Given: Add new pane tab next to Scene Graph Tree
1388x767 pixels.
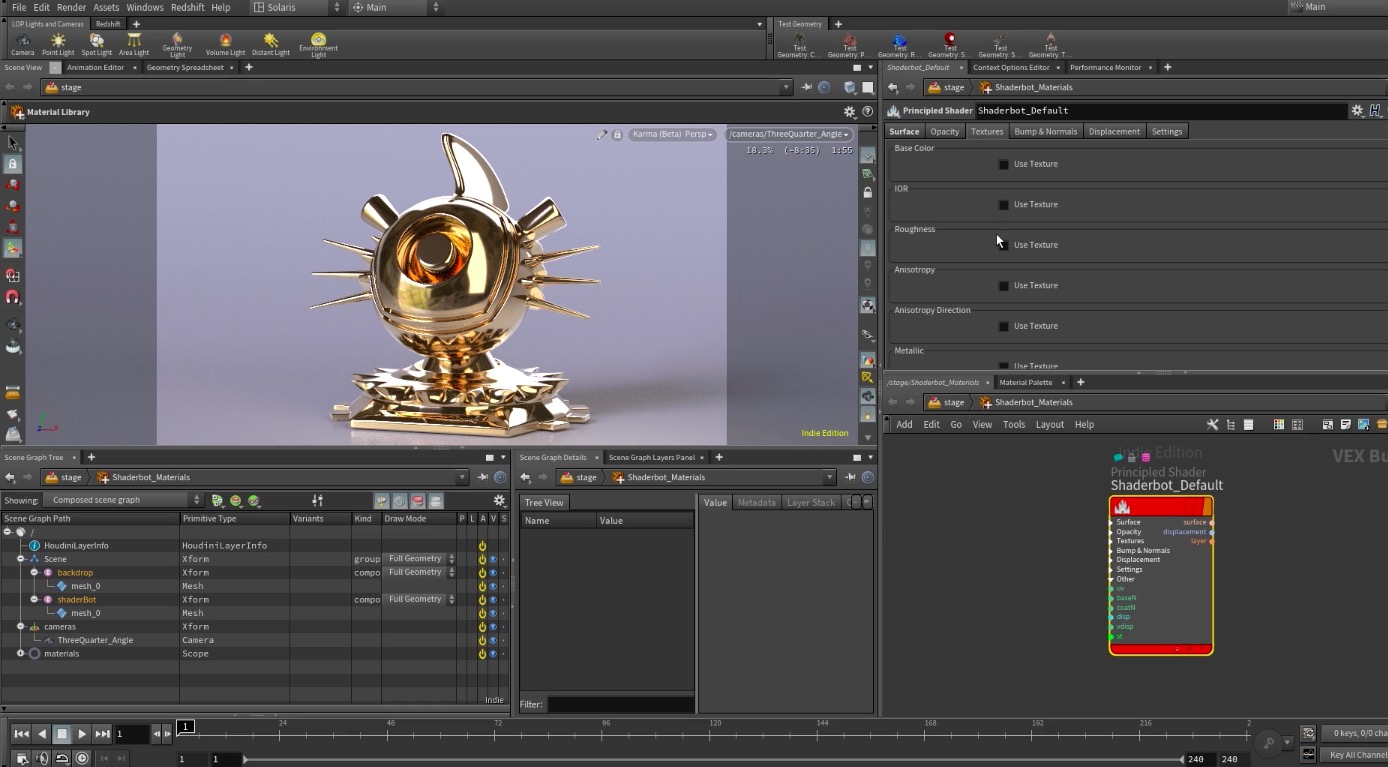Looking at the screenshot, I should (91, 457).
